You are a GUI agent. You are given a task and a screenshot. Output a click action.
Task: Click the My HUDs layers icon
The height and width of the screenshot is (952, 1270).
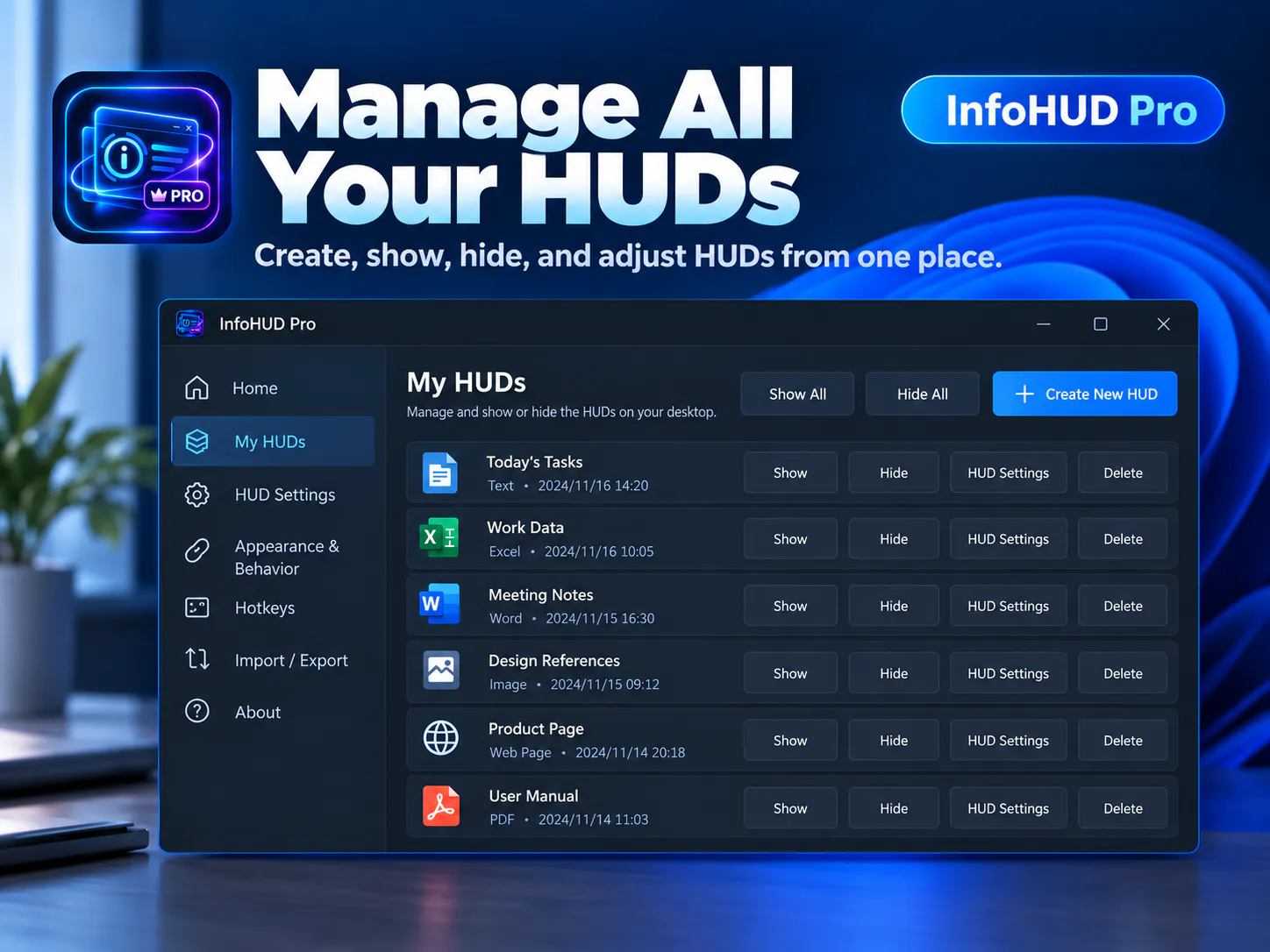pyautogui.click(x=197, y=442)
